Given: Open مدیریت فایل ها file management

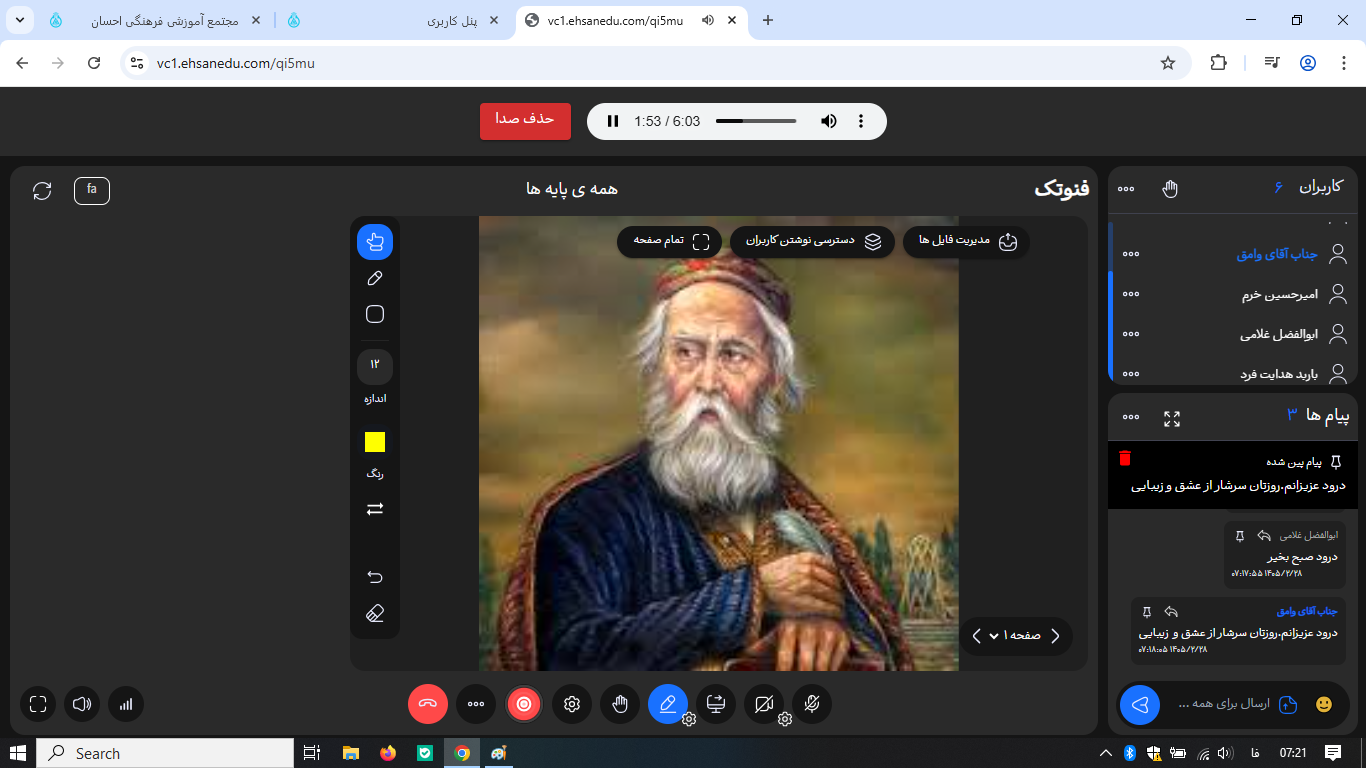Looking at the screenshot, I should (966, 241).
